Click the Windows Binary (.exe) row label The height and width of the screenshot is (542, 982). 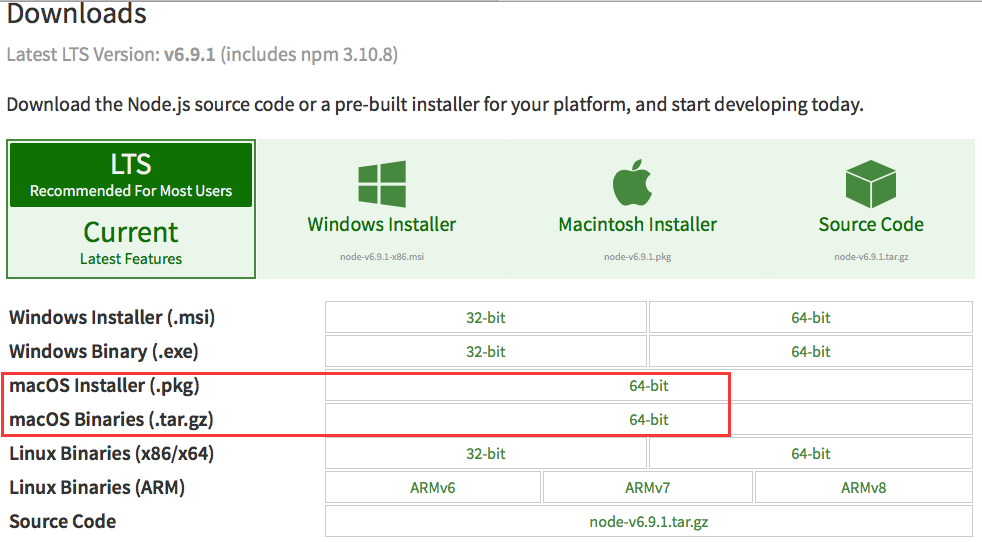pyautogui.click(x=103, y=352)
